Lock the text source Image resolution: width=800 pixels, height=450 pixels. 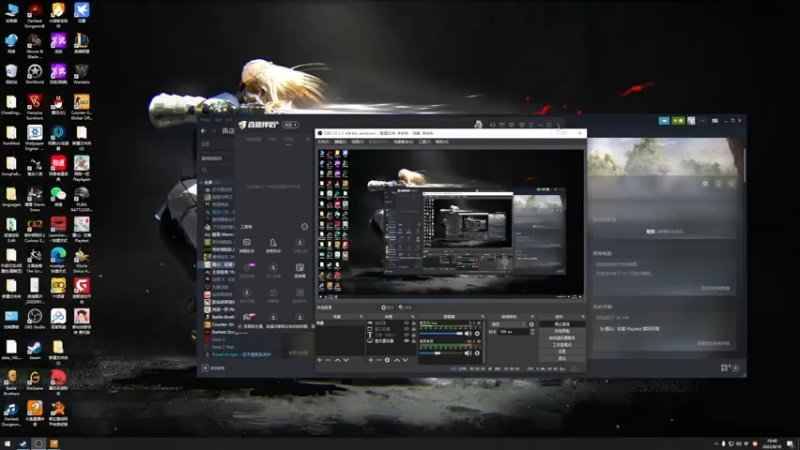coord(413,335)
